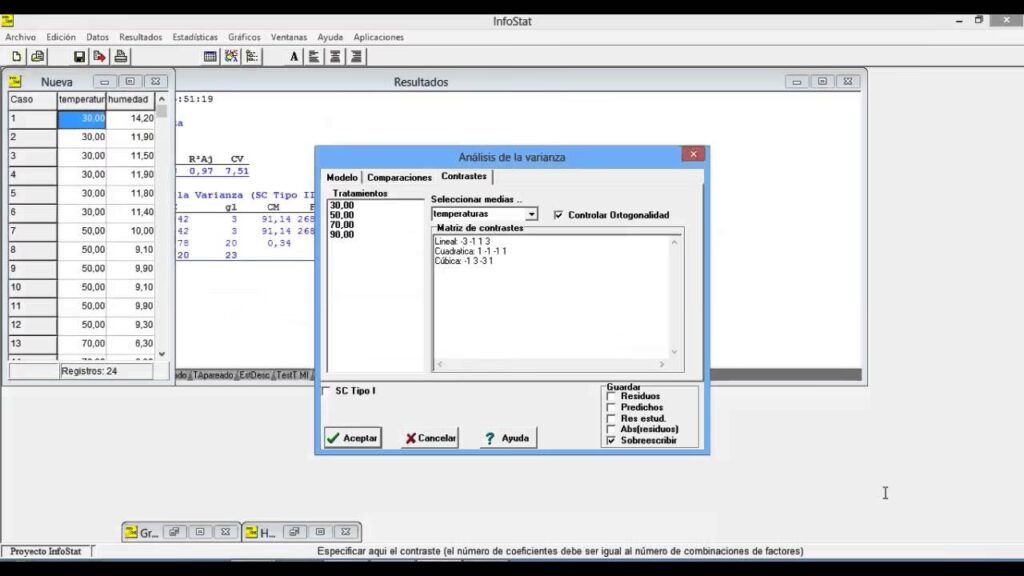
Task: Check the Residuos save option
Action: 611,397
